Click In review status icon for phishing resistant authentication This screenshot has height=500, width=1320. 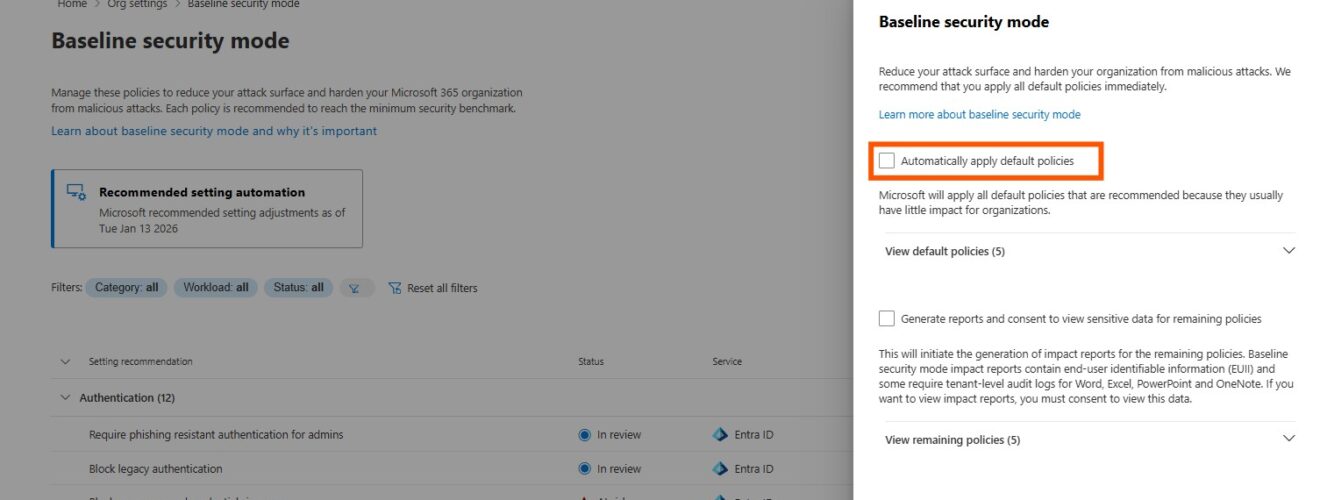point(585,435)
